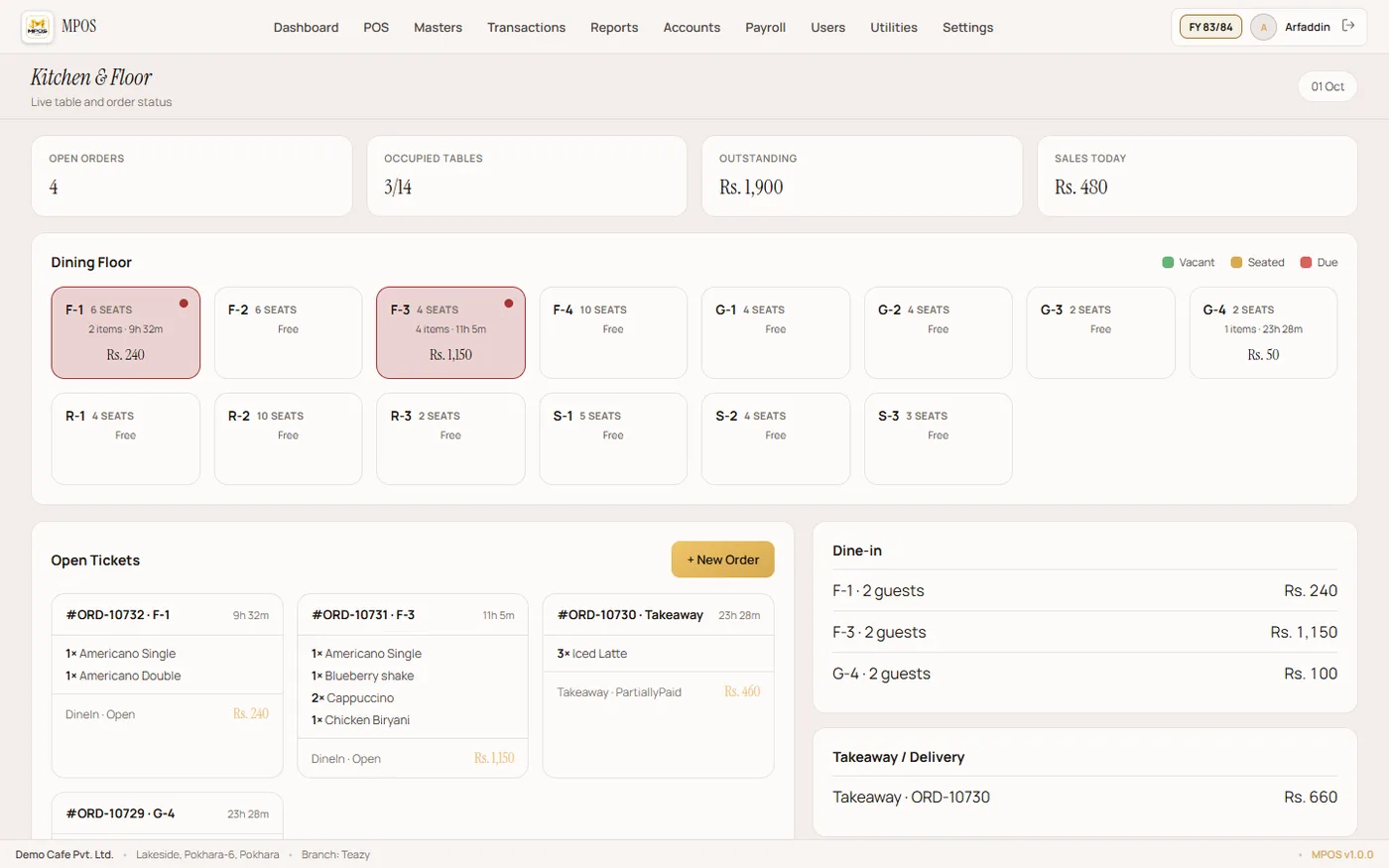This screenshot has width=1389, height=868.
Task: Select table F-1 on the dining floor
Action: pyautogui.click(x=126, y=332)
